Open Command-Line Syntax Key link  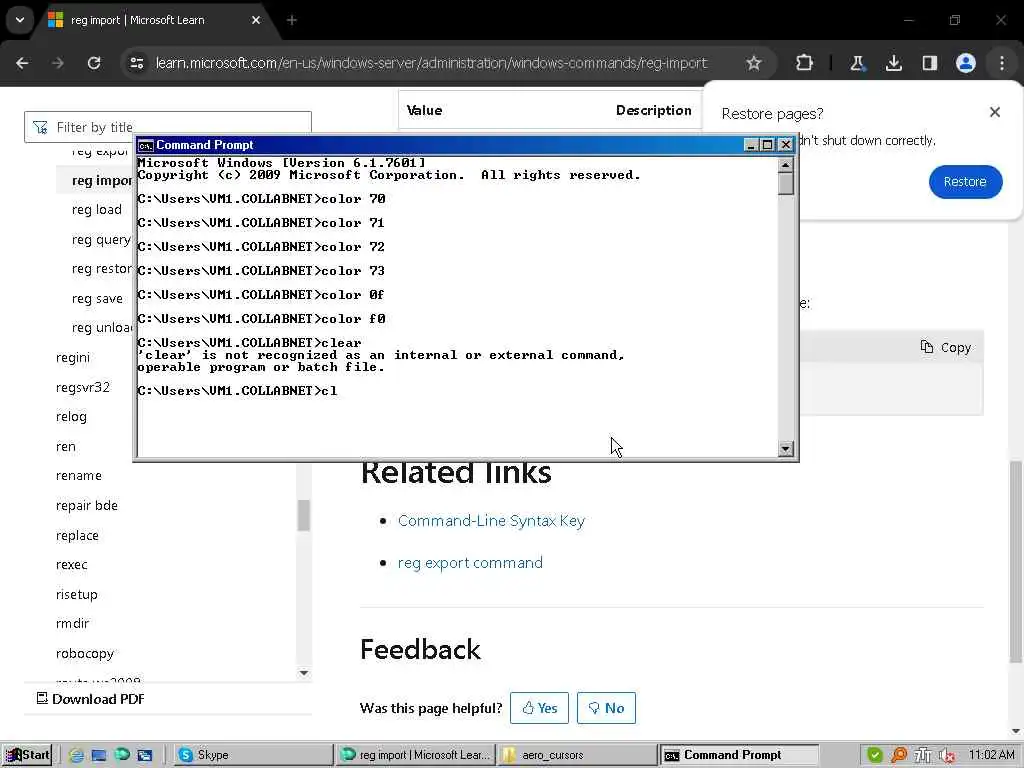tap(491, 520)
